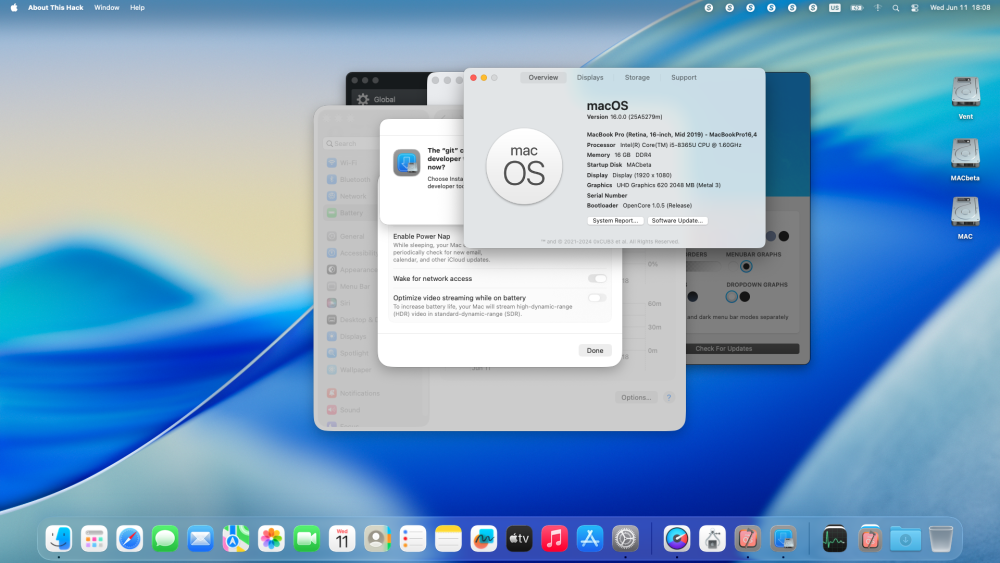Viewport: 1000px width, 563px height.
Task: Click the Software Update button
Action: (x=677, y=221)
